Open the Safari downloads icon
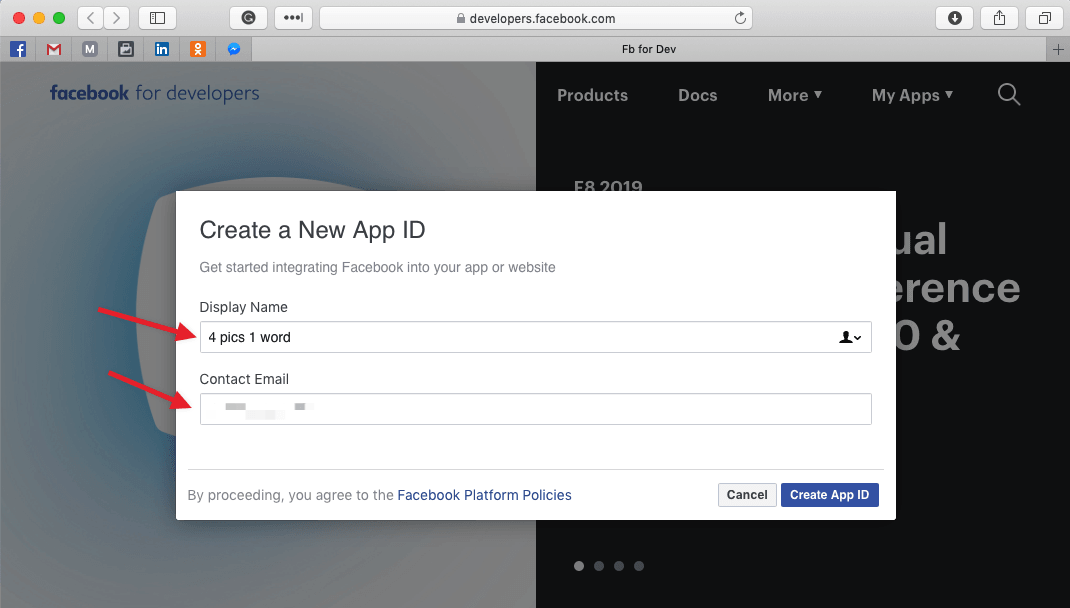 coord(955,18)
